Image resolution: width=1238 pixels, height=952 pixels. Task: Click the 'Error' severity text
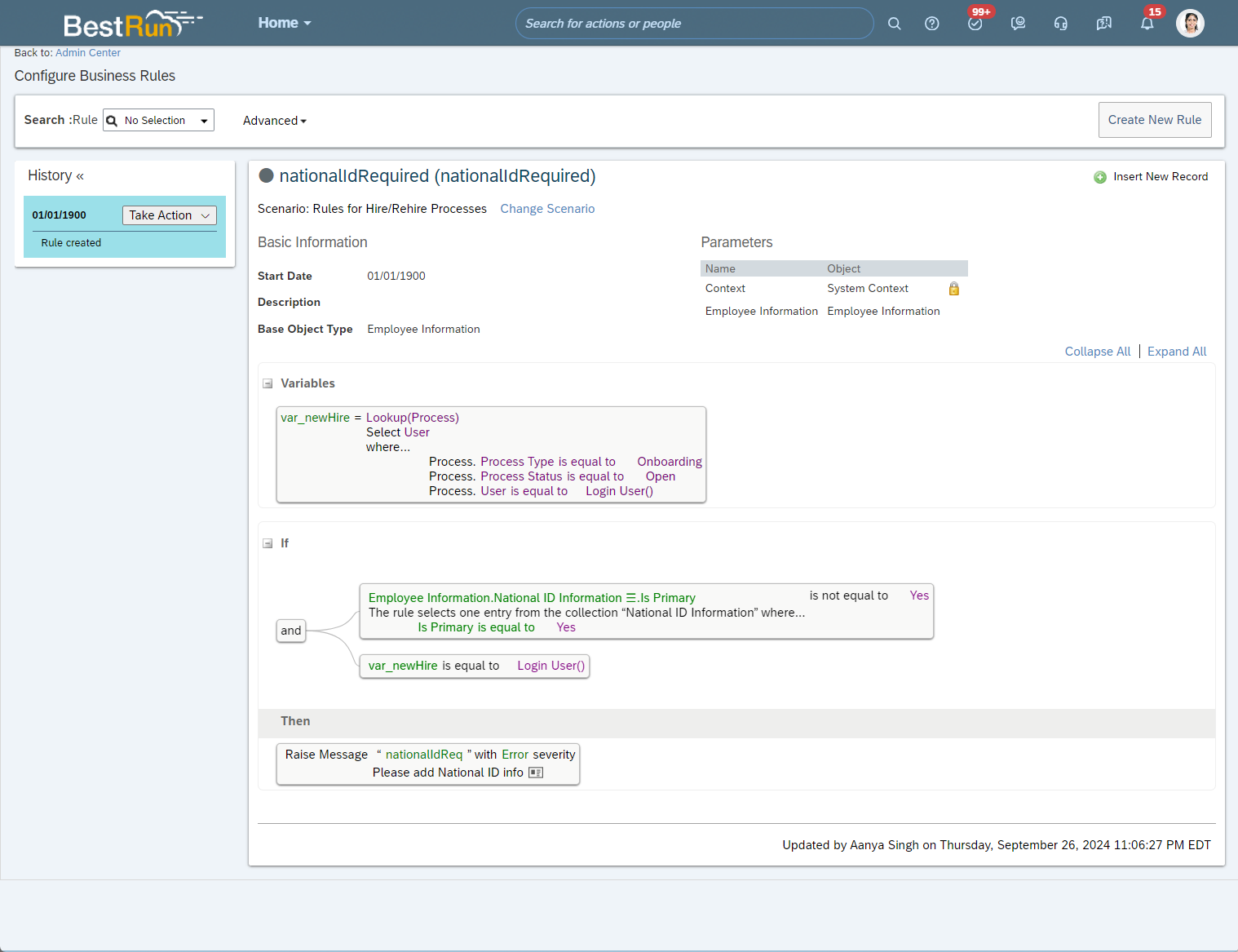tap(515, 755)
